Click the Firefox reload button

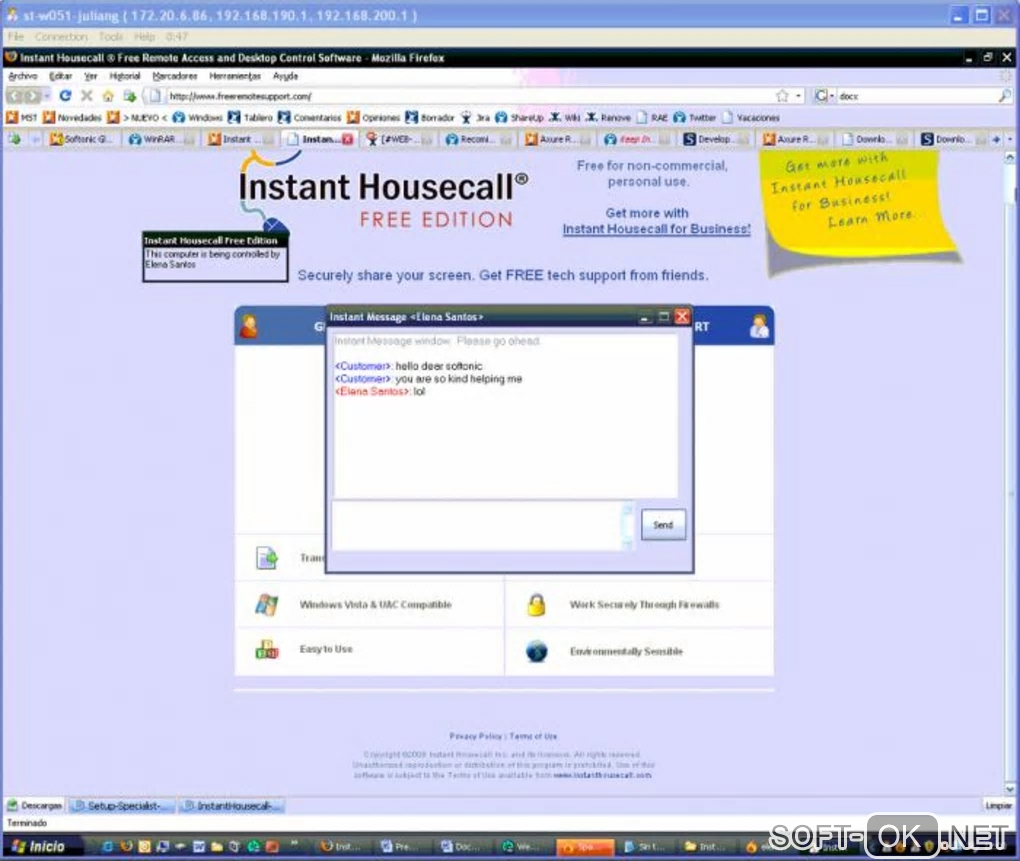click(65, 96)
